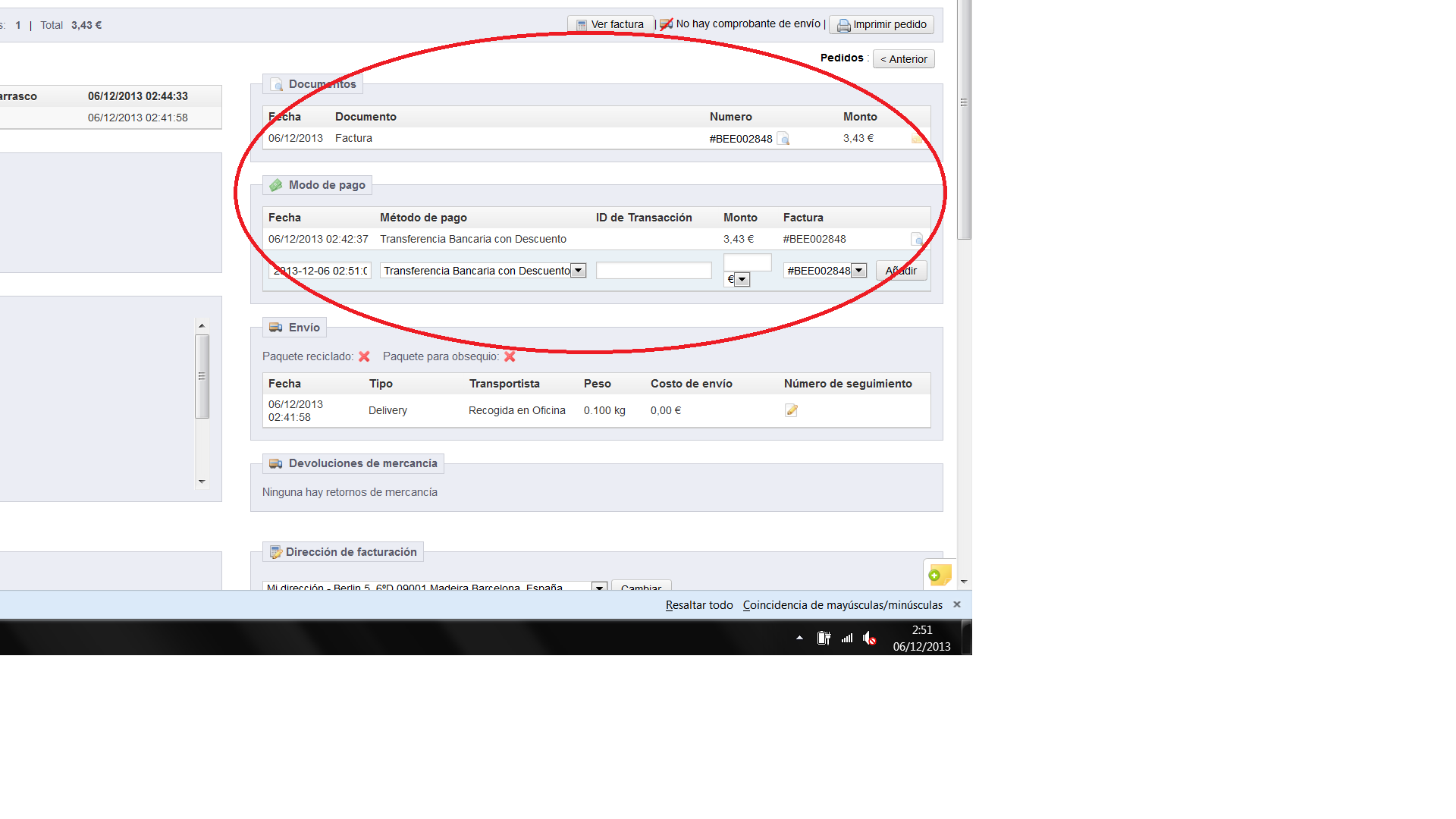Click the note icon in Documentos row
The image size is (1456, 819).
click(x=917, y=138)
